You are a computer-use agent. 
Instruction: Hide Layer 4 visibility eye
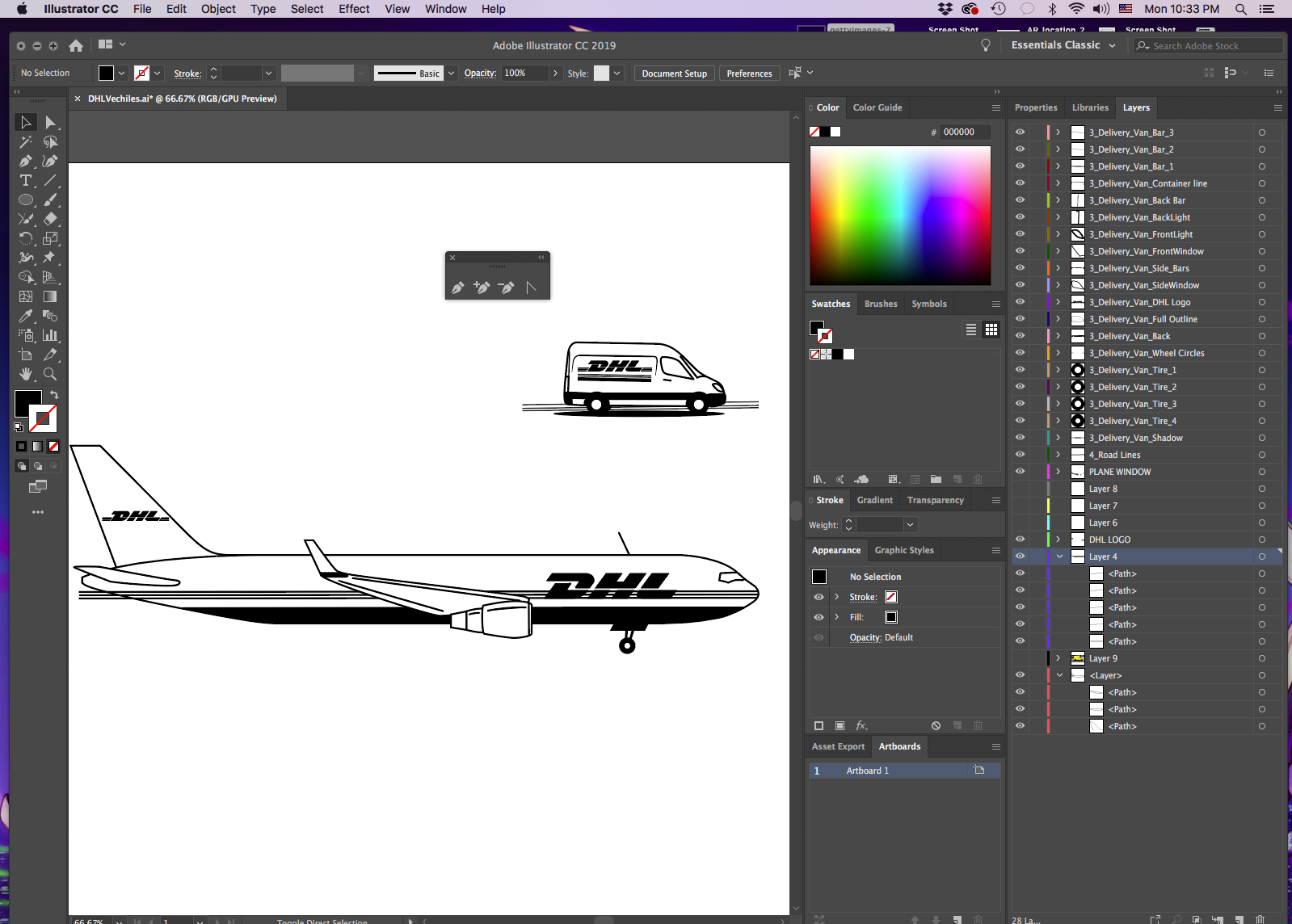click(x=1020, y=556)
